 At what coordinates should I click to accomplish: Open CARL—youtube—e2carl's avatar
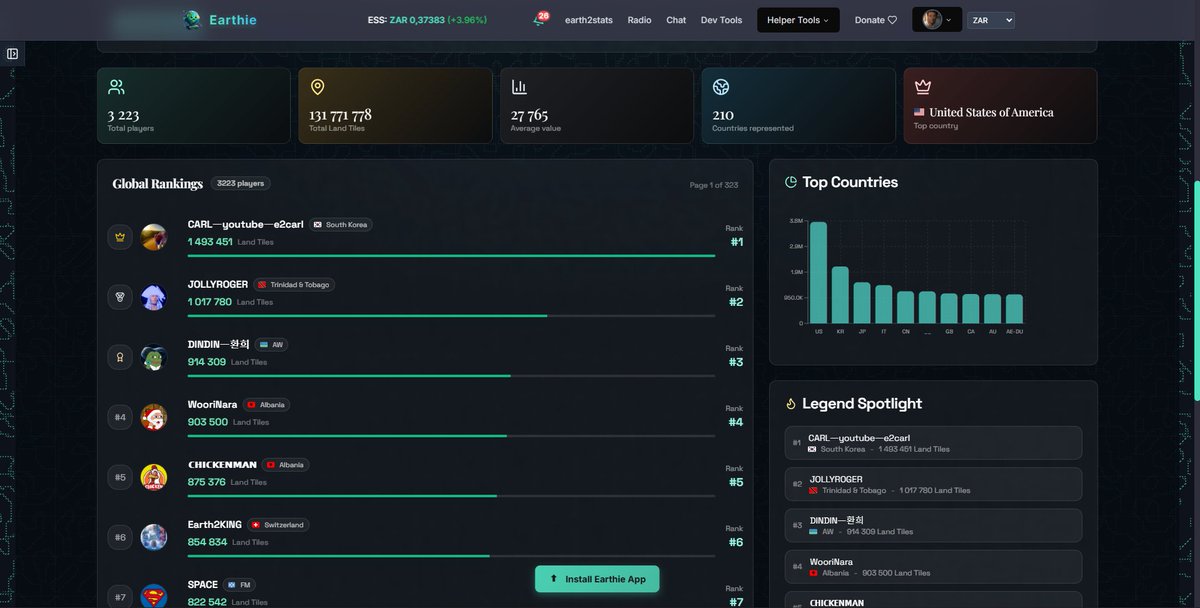(154, 237)
